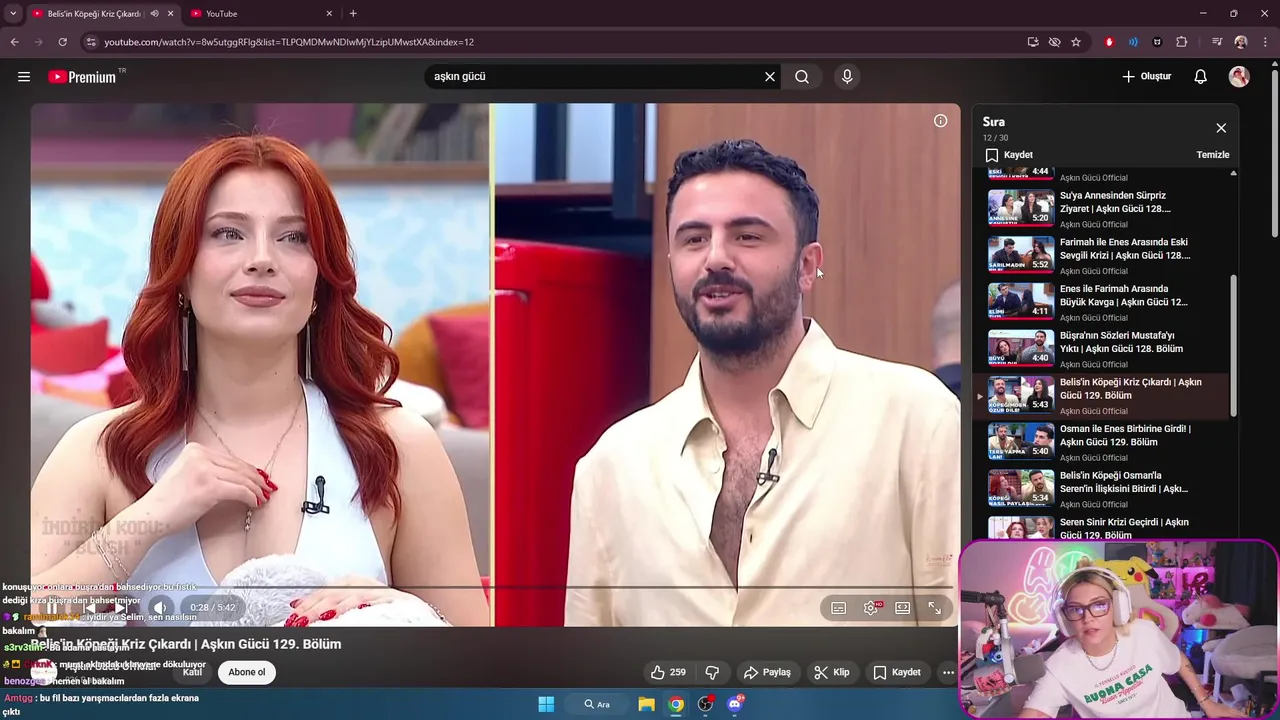Enter fullscreen mode in the player
The height and width of the screenshot is (720, 1280).
(x=934, y=608)
